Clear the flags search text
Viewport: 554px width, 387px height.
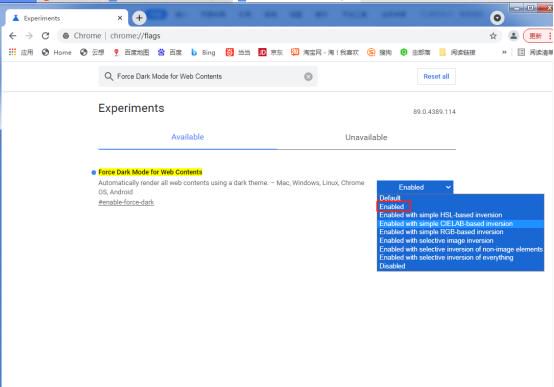(308, 76)
